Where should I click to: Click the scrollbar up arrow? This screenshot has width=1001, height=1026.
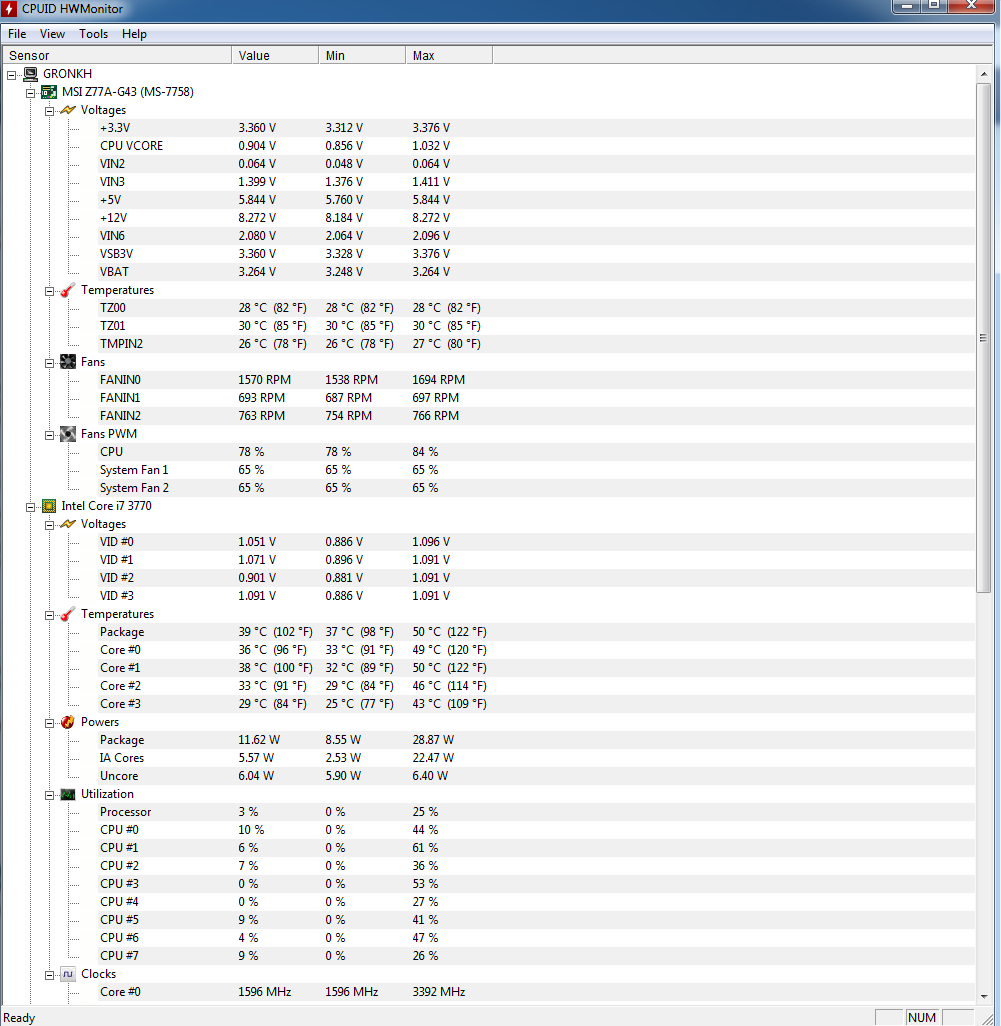click(x=984, y=74)
